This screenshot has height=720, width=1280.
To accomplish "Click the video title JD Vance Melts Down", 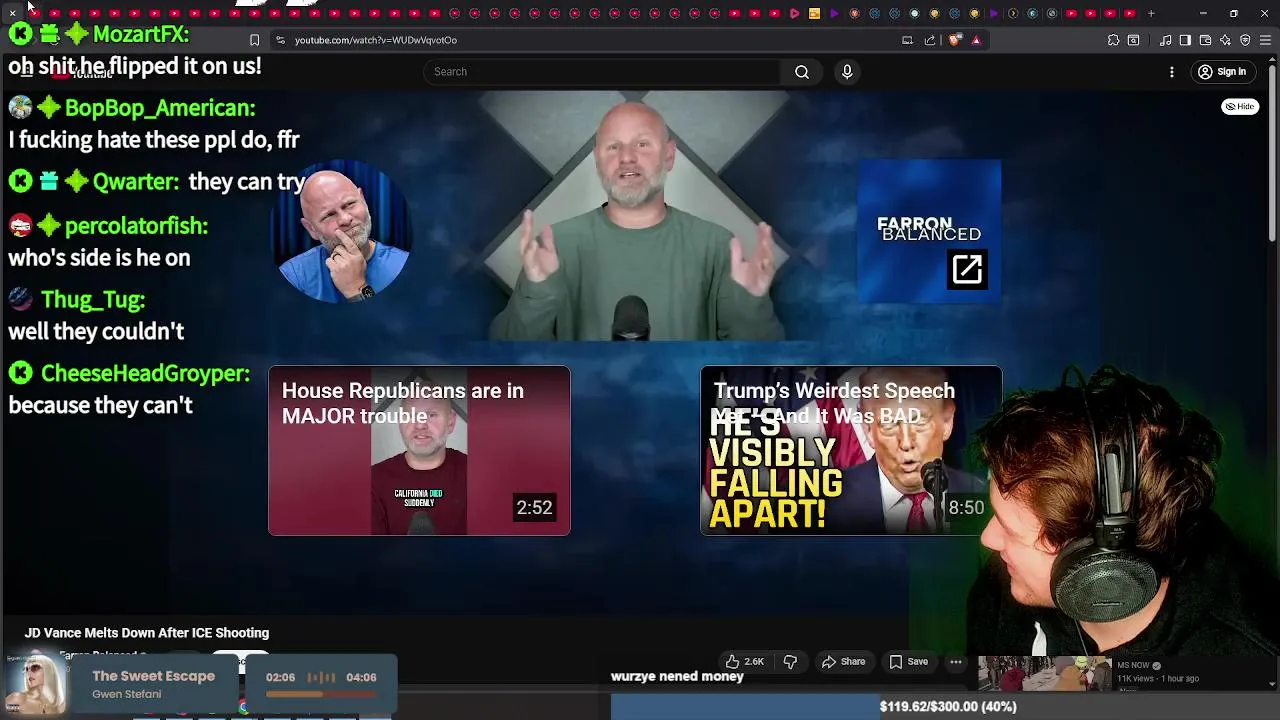I will (x=147, y=633).
